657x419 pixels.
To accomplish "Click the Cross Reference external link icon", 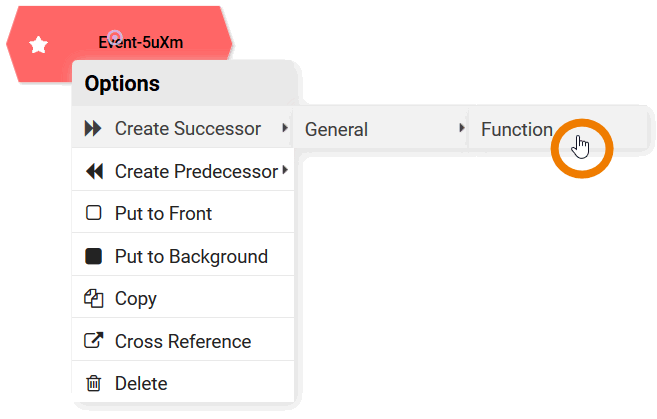I will 94,341.
